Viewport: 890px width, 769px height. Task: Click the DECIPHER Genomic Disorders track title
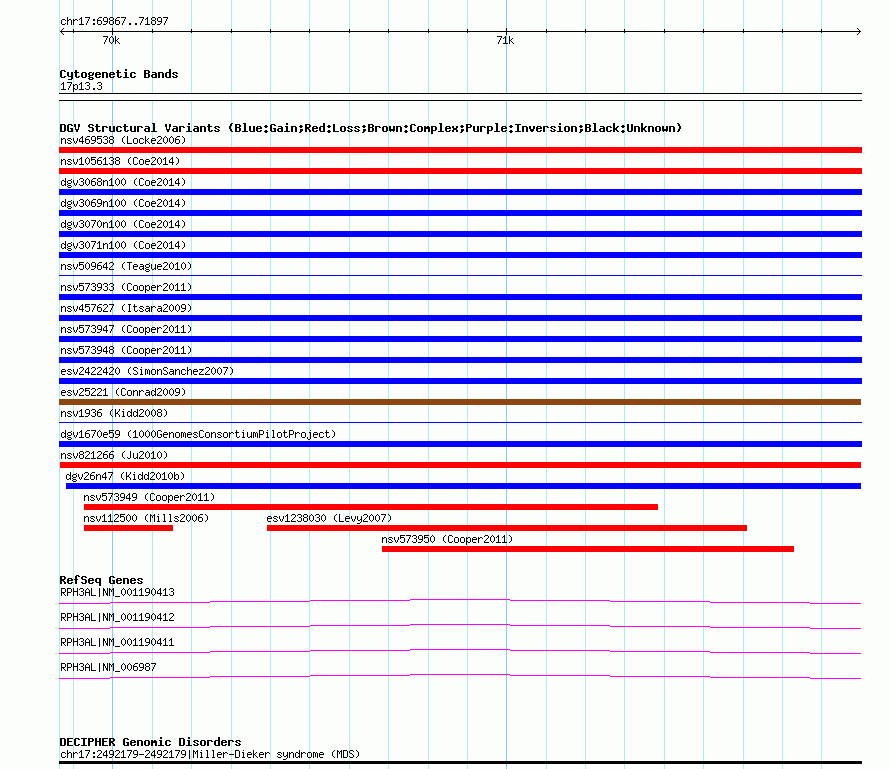point(150,742)
